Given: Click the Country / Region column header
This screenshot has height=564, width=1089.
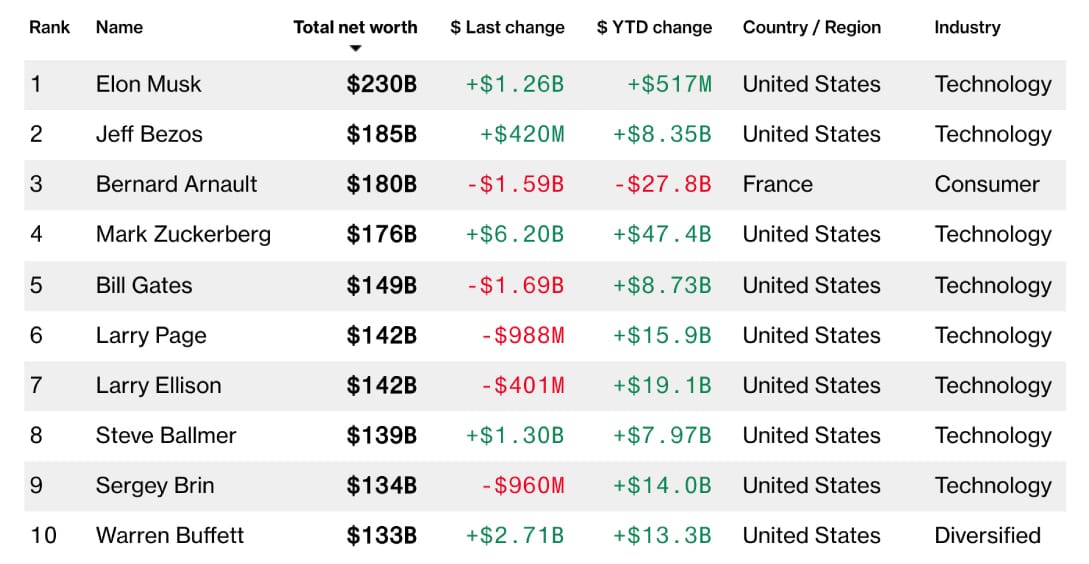Looking at the screenshot, I should pos(812,27).
